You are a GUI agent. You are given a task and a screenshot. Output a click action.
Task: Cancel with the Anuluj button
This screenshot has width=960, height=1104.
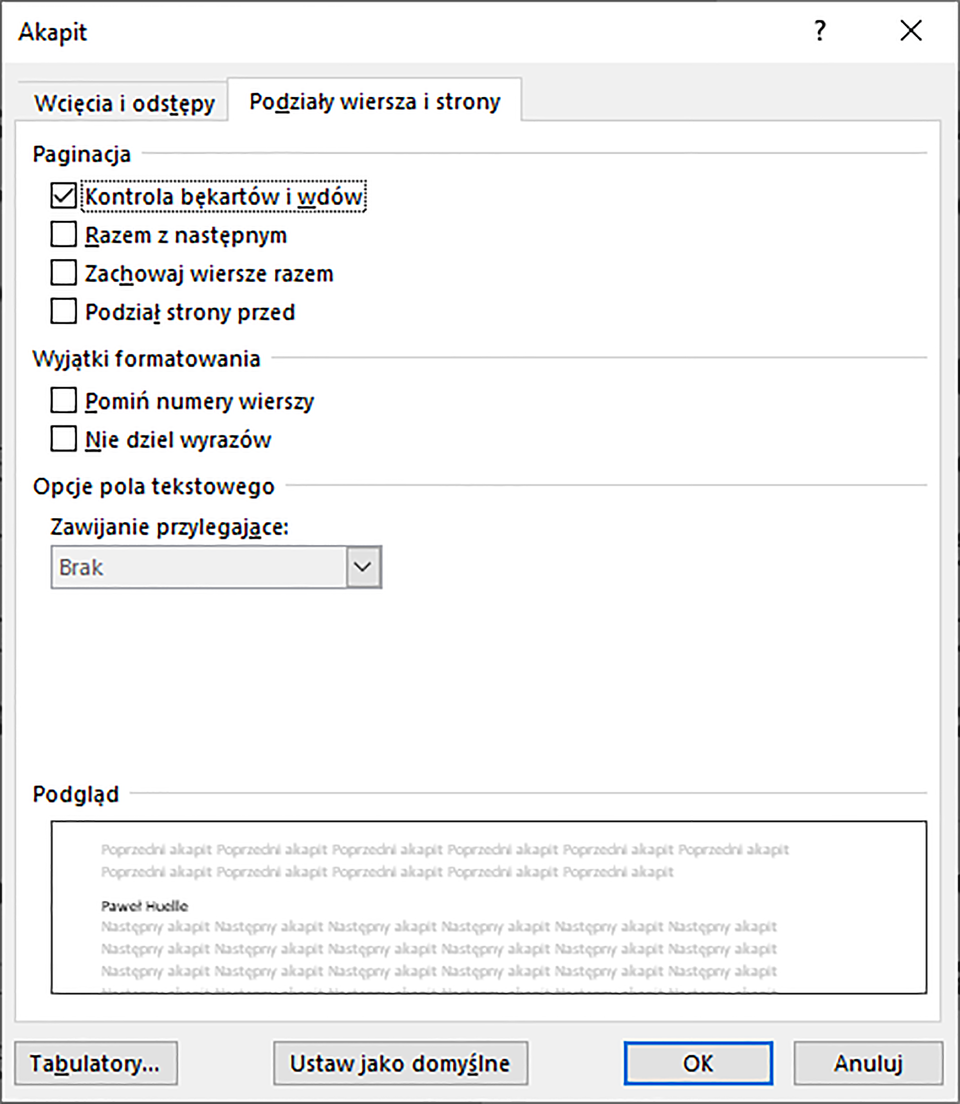point(868,1063)
